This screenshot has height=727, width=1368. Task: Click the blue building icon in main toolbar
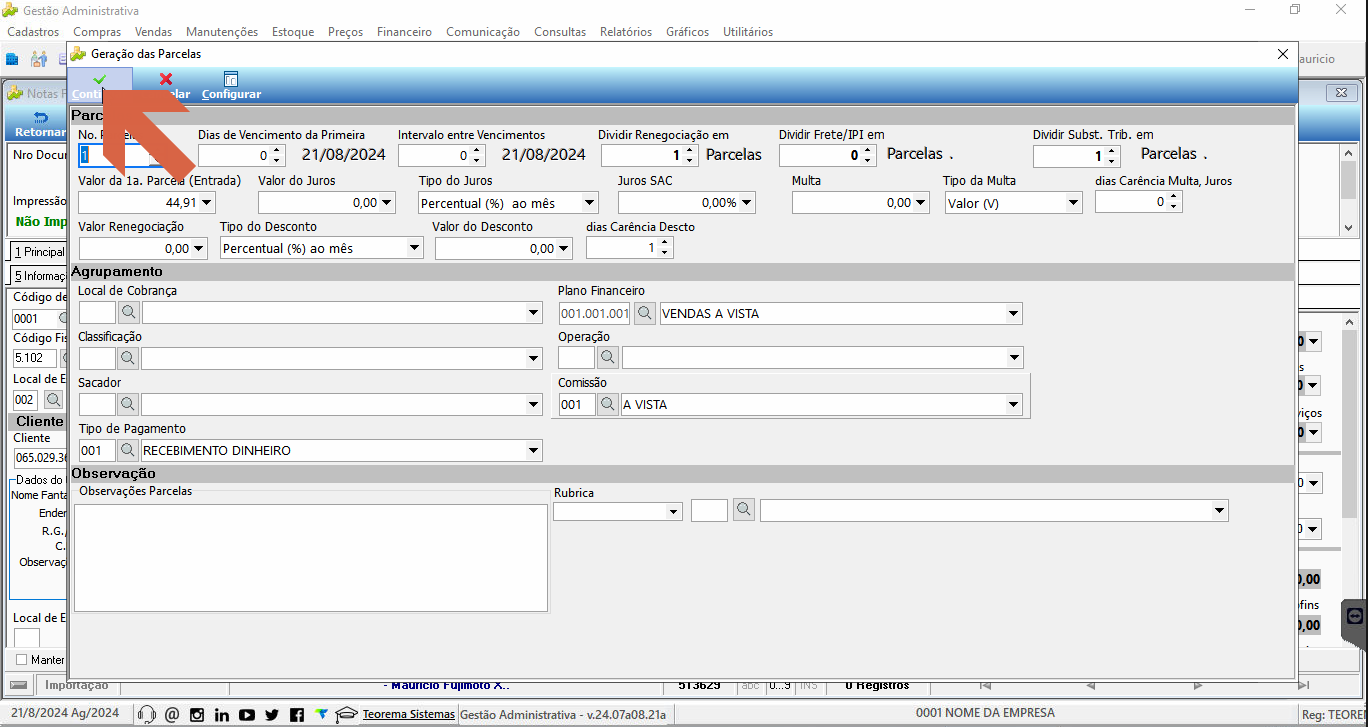click(13, 59)
